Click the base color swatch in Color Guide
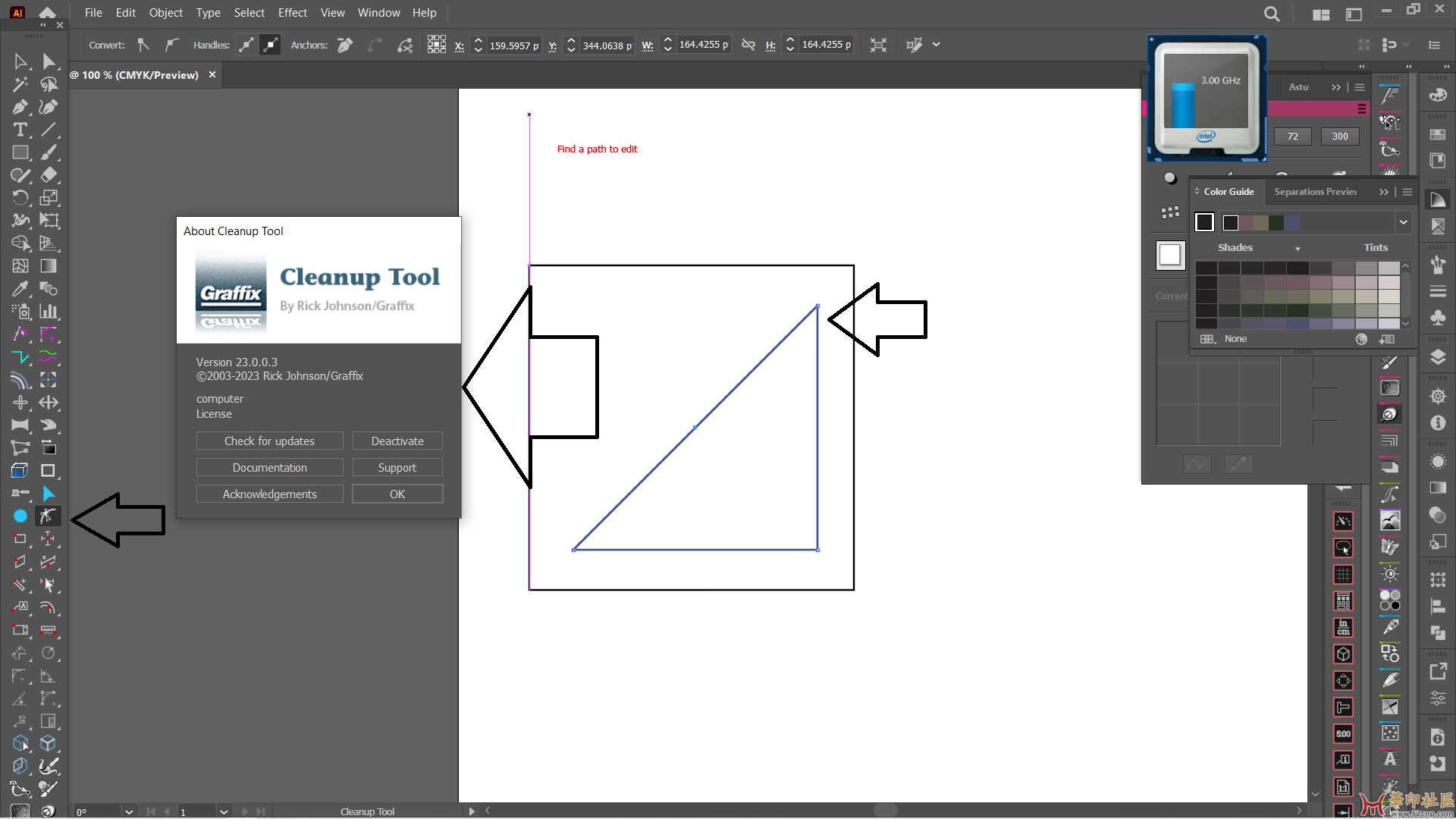Viewport: 1456px width, 819px height. [1204, 222]
